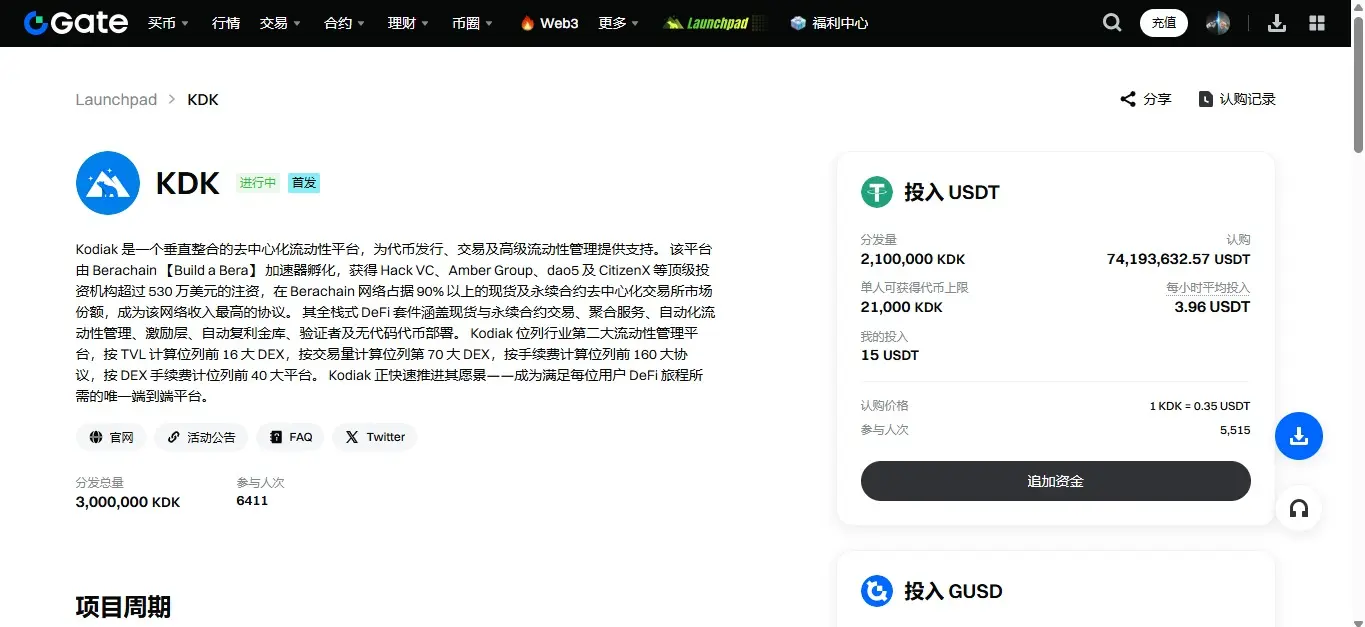
Task: Expand the 理财 dropdown menu
Action: (409, 22)
